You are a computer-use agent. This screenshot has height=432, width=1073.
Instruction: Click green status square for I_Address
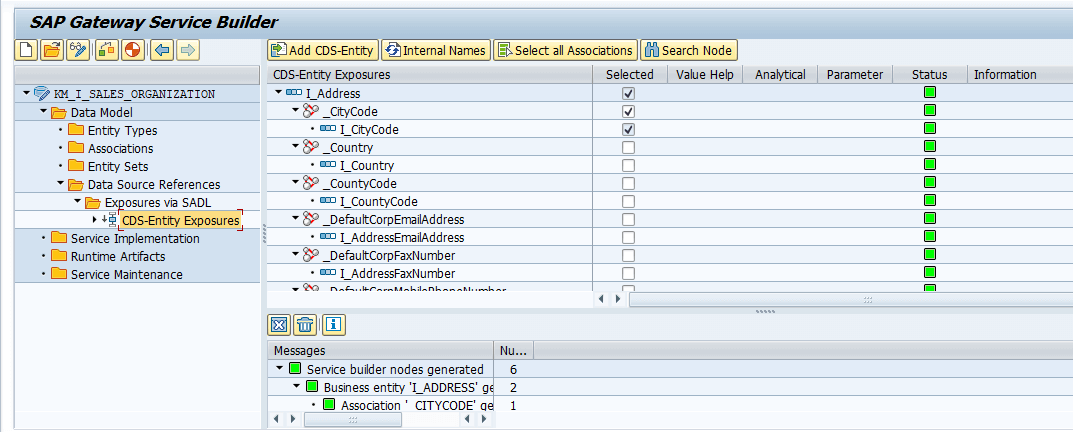pos(930,92)
